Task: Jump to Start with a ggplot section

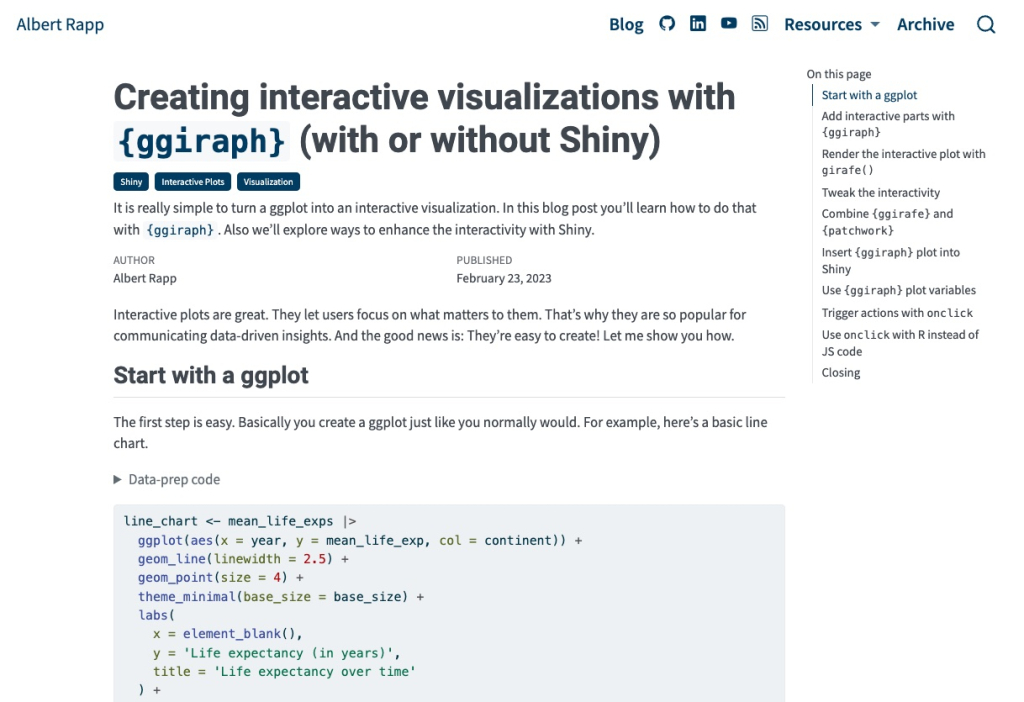Action: tap(869, 95)
